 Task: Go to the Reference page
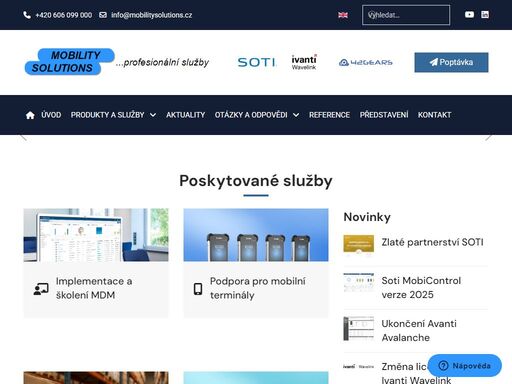coord(329,115)
